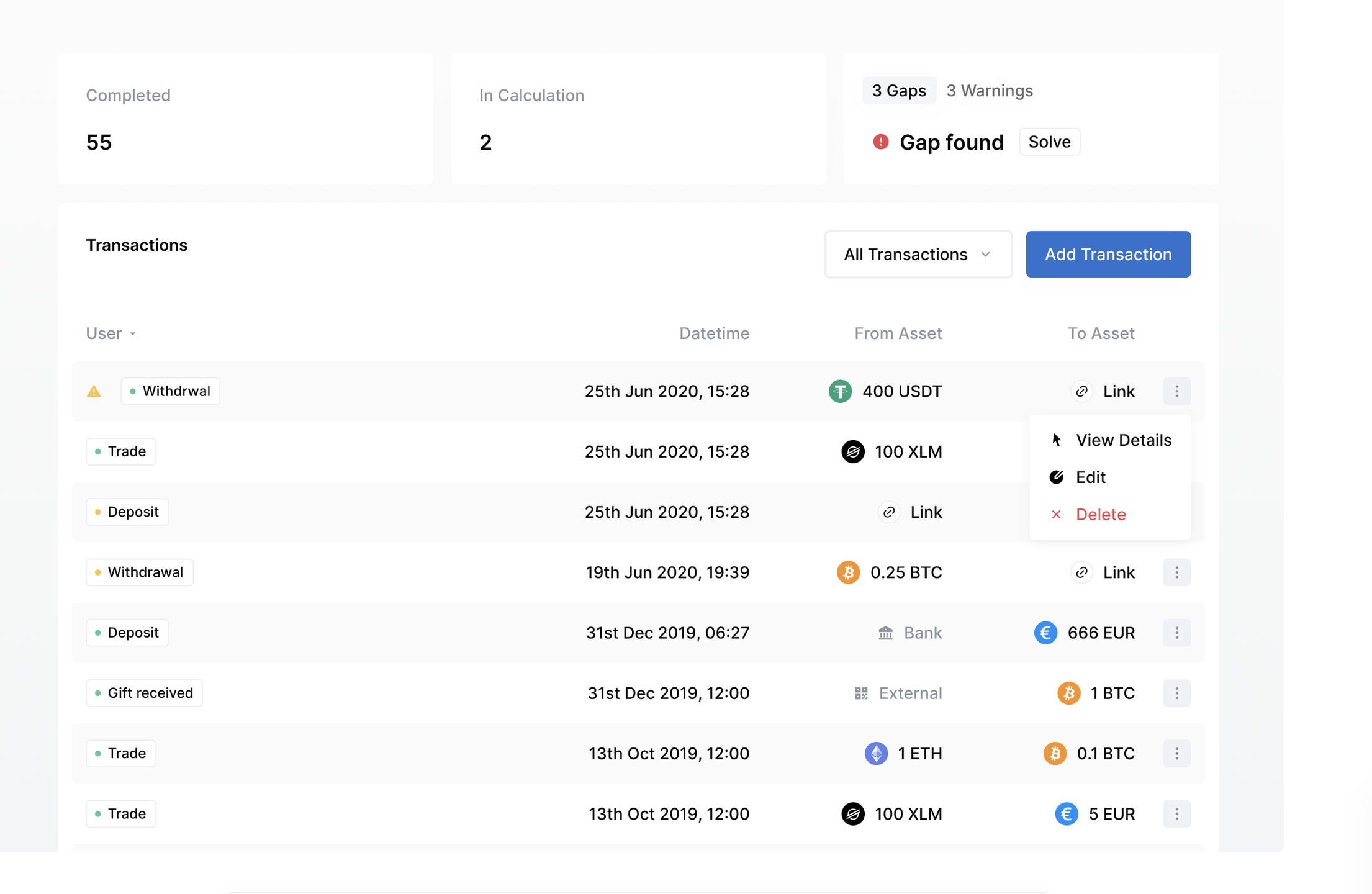Click the Add Transaction button
This screenshot has width=1372, height=894.
(1108, 254)
